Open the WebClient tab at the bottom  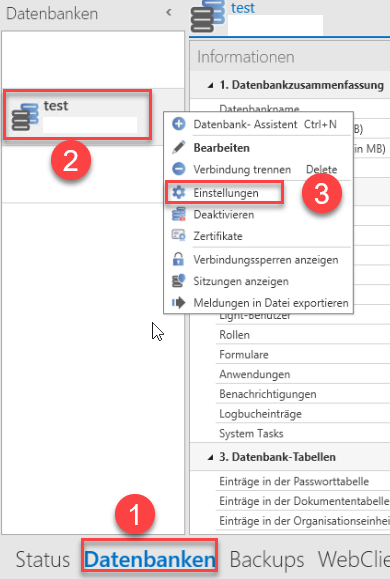(354, 559)
